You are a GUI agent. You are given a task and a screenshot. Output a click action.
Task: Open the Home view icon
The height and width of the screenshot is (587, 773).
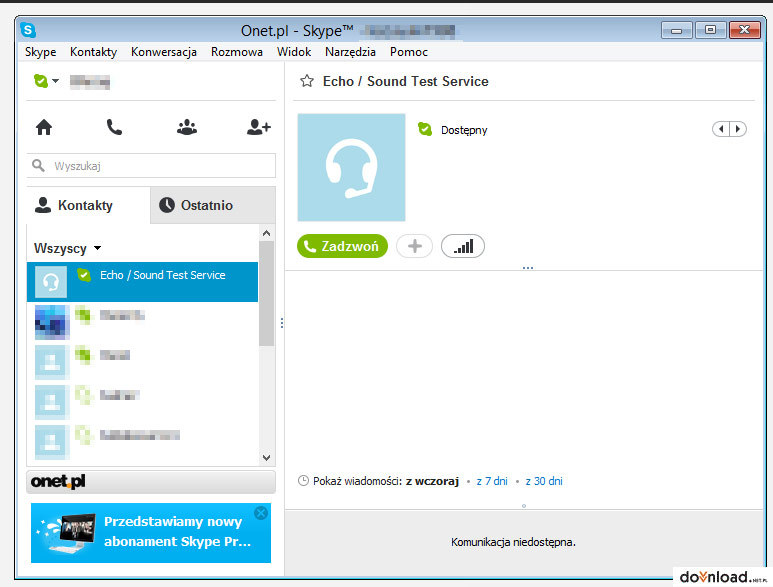44,127
